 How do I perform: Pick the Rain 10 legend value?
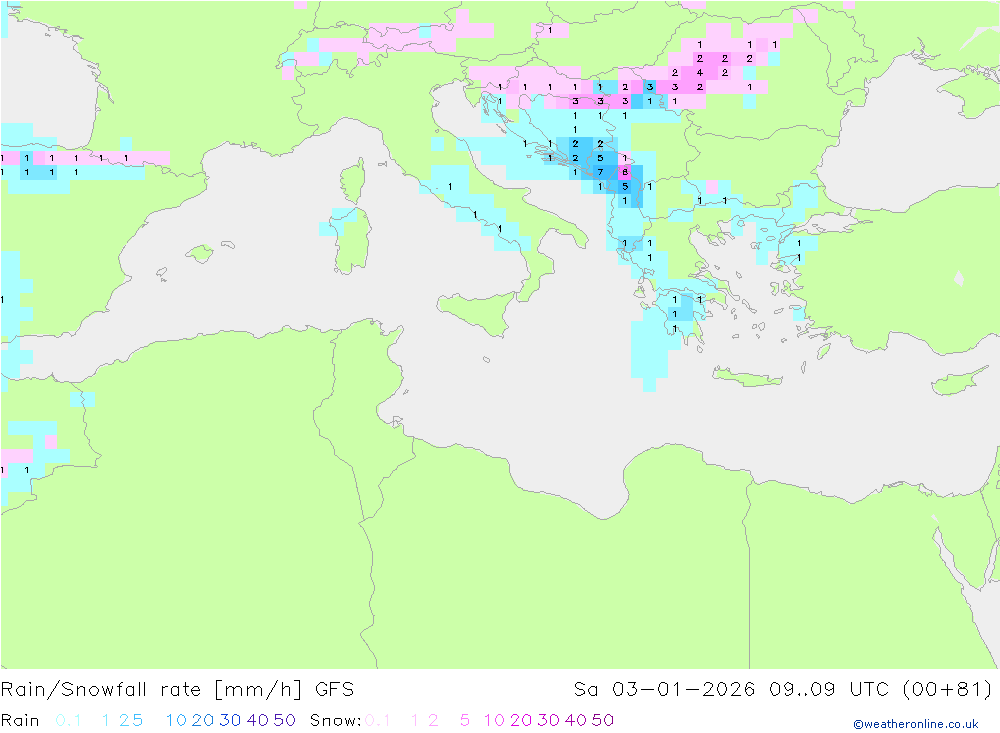pyautogui.click(x=176, y=720)
